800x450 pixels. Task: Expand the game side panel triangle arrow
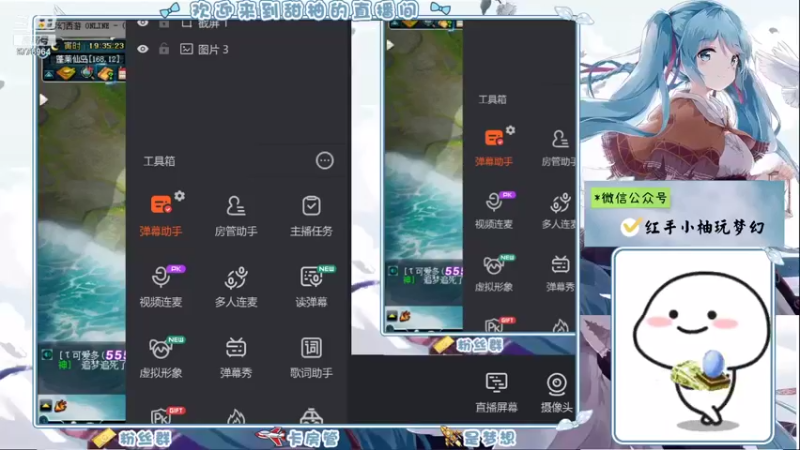tap(44, 99)
